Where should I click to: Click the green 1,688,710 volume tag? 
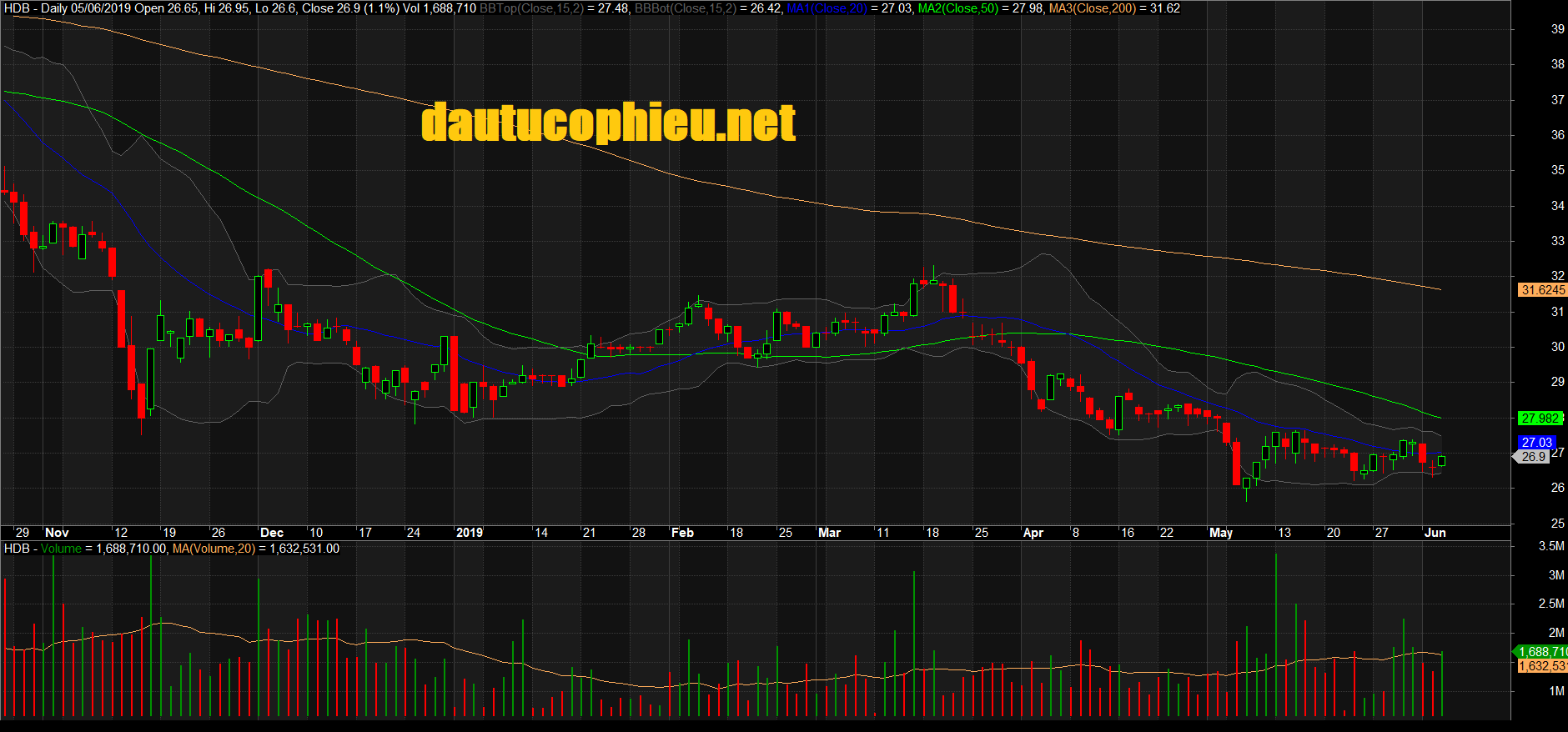[x=1541, y=652]
